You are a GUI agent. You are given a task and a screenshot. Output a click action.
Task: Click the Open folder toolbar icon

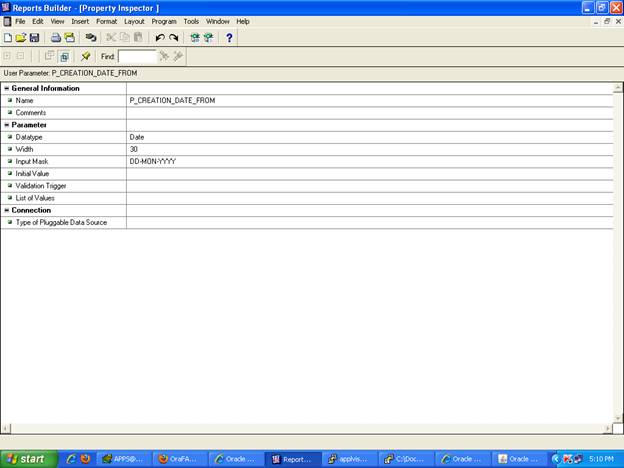click(x=21, y=38)
